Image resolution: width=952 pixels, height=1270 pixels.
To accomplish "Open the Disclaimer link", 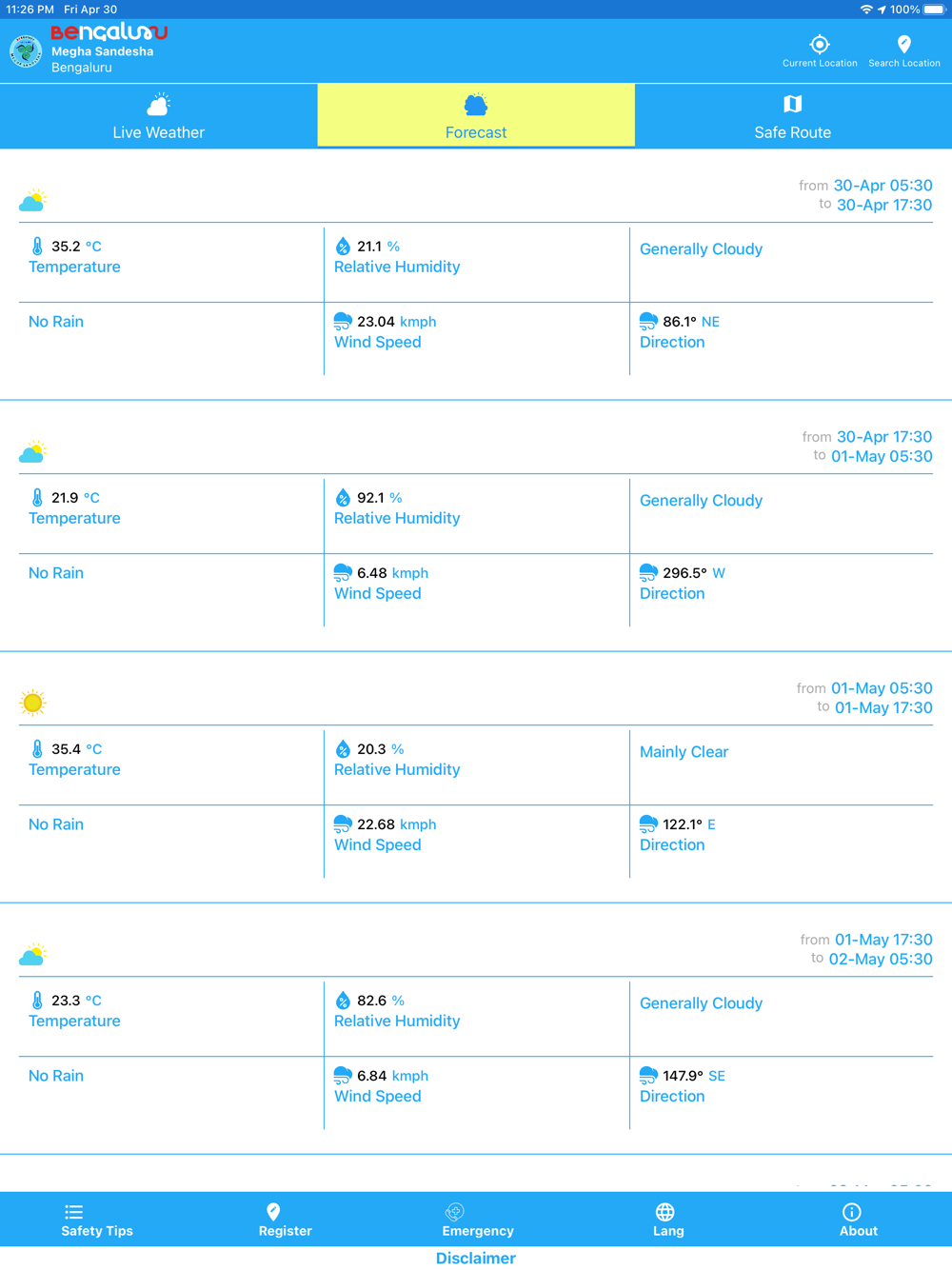I will coord(476,1258).
